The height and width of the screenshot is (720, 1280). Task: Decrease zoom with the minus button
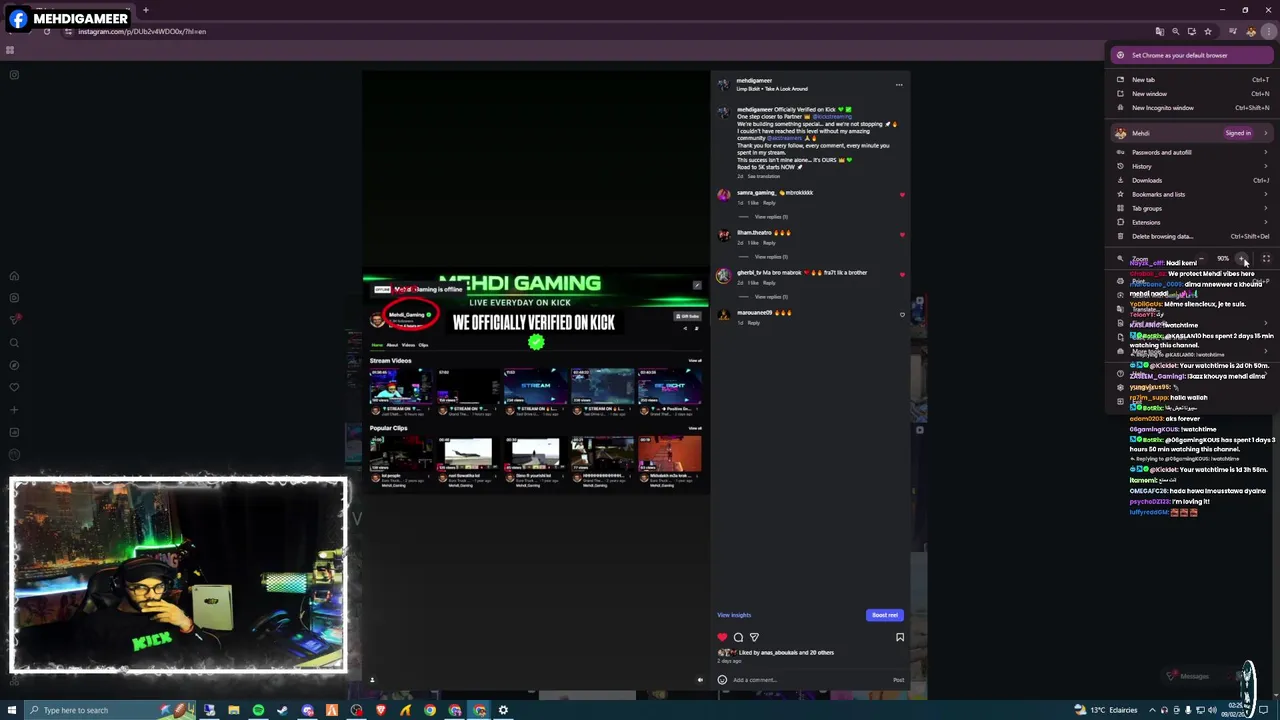(x=1202, y=259)
